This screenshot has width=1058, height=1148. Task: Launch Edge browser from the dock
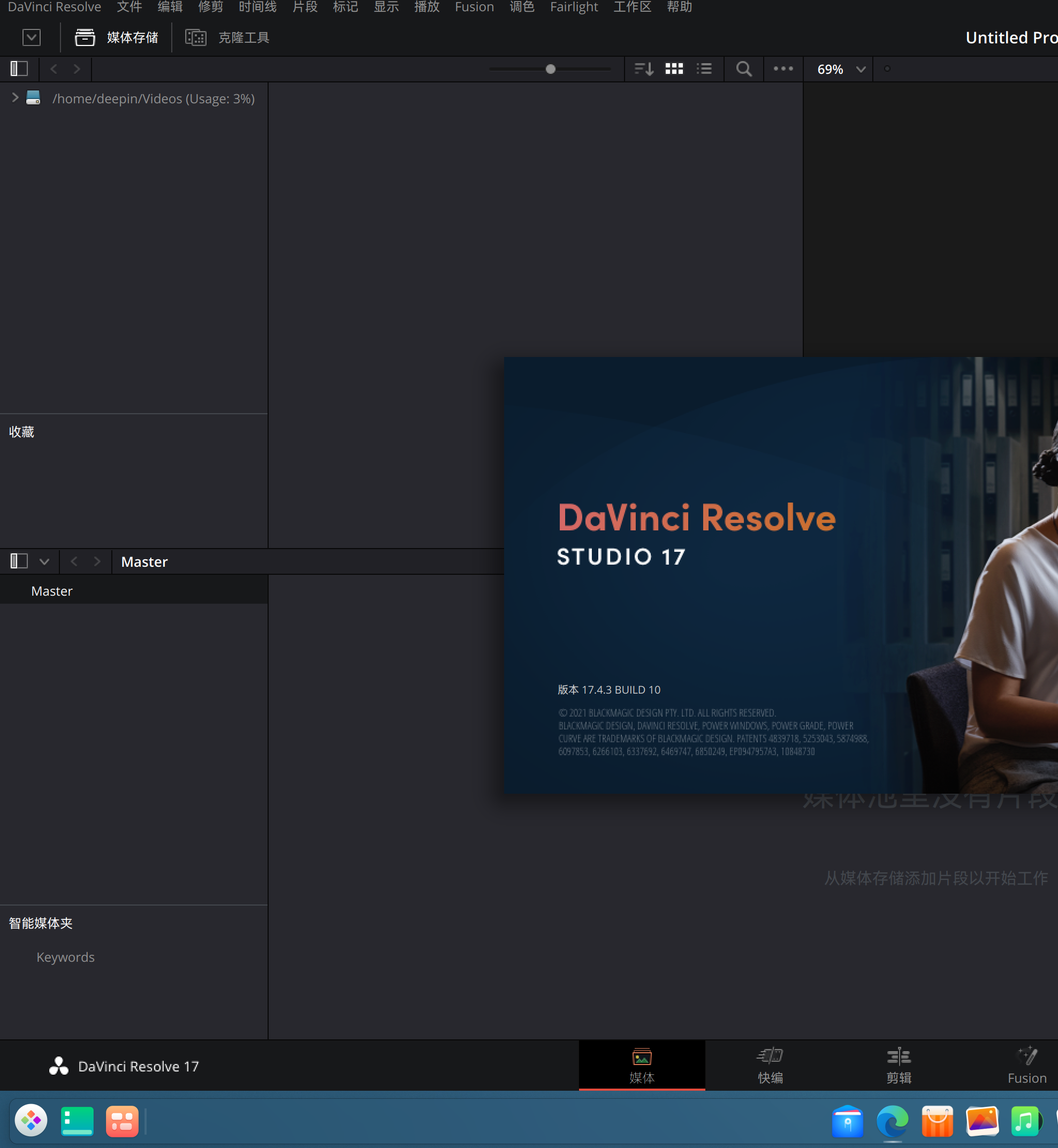click(892, 1121)
